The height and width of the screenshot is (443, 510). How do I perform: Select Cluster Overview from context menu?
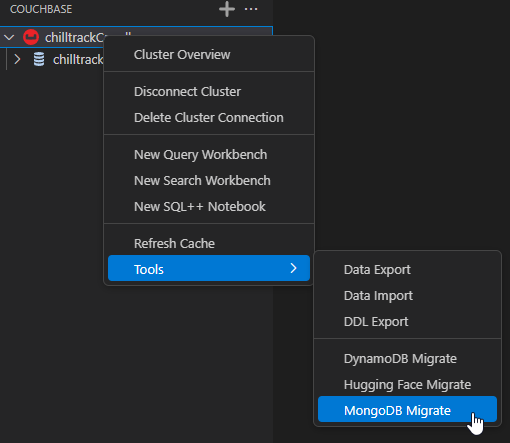coord(209,54)
